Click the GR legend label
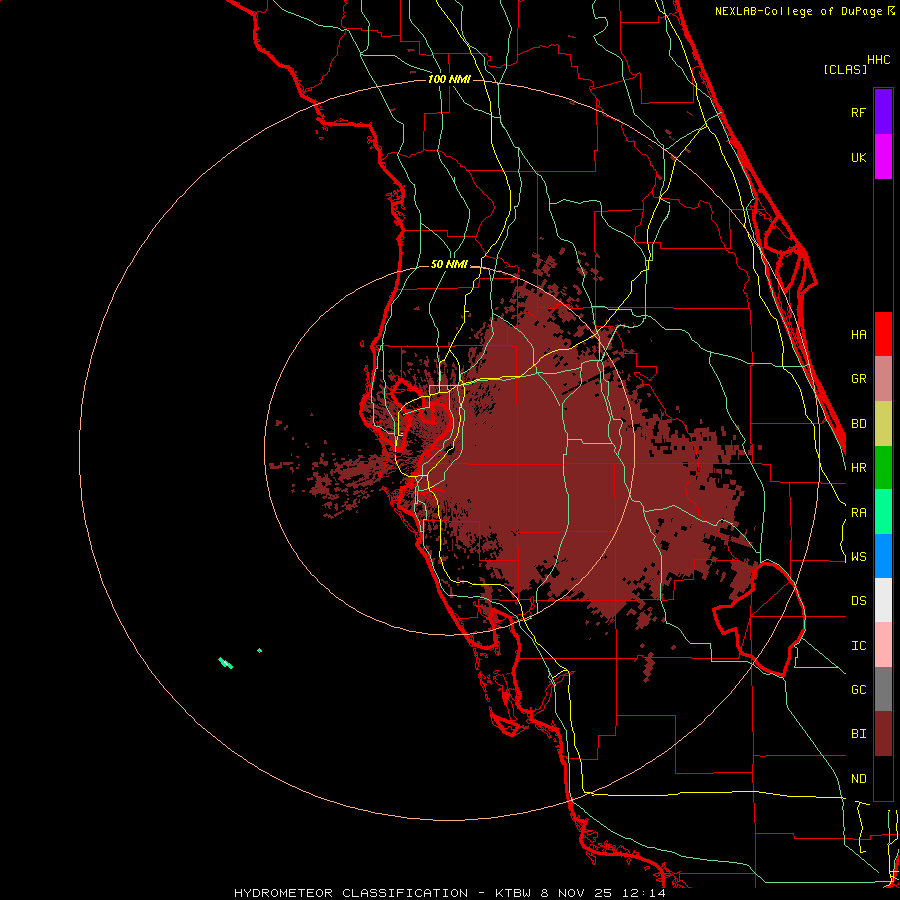This screenshot has width=900, height=900. (859, 379)
